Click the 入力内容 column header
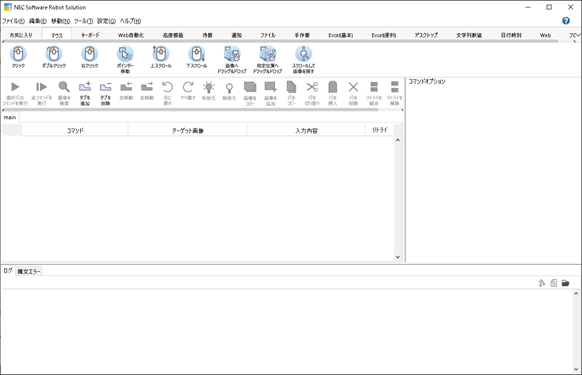The image size is (582, 375). click(x=306, y=130)
